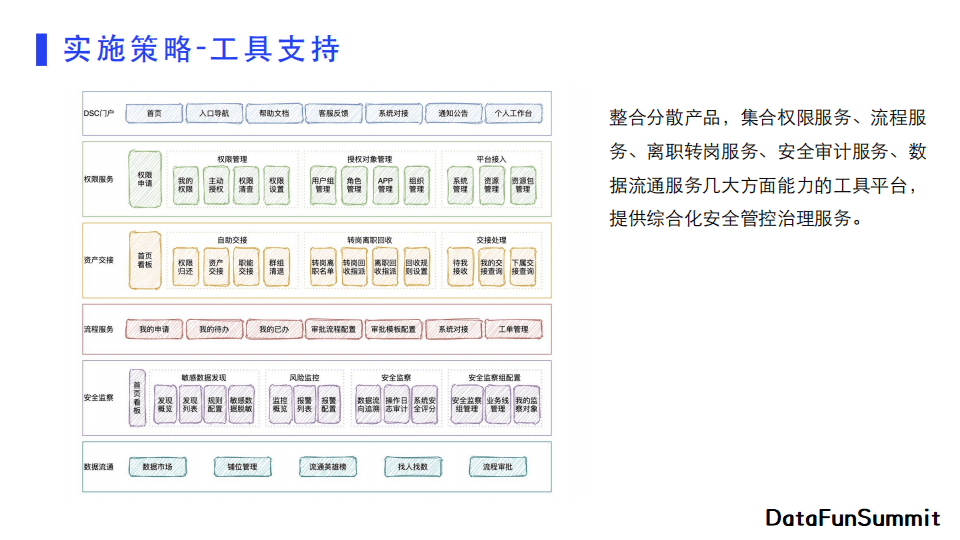Select the 待我接收 box
The image size is (960, 540).
click(x=460, y=267)
